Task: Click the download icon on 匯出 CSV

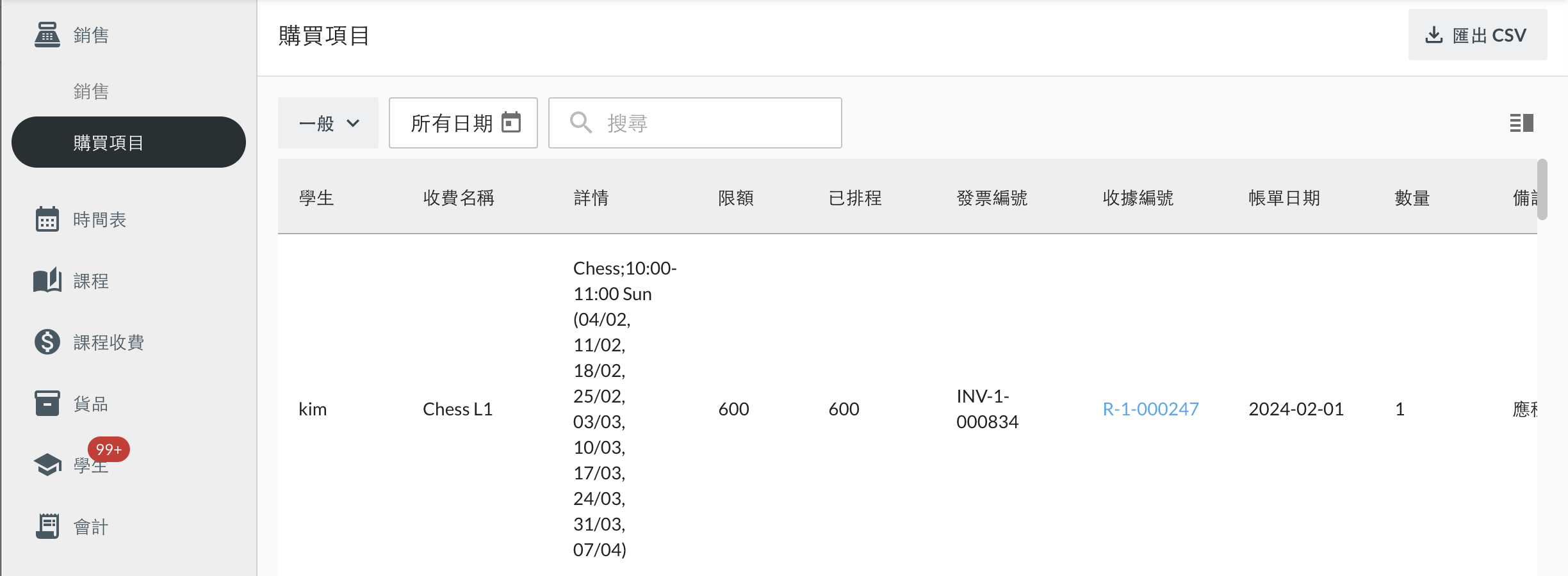Action: [x=1434, y=35]
